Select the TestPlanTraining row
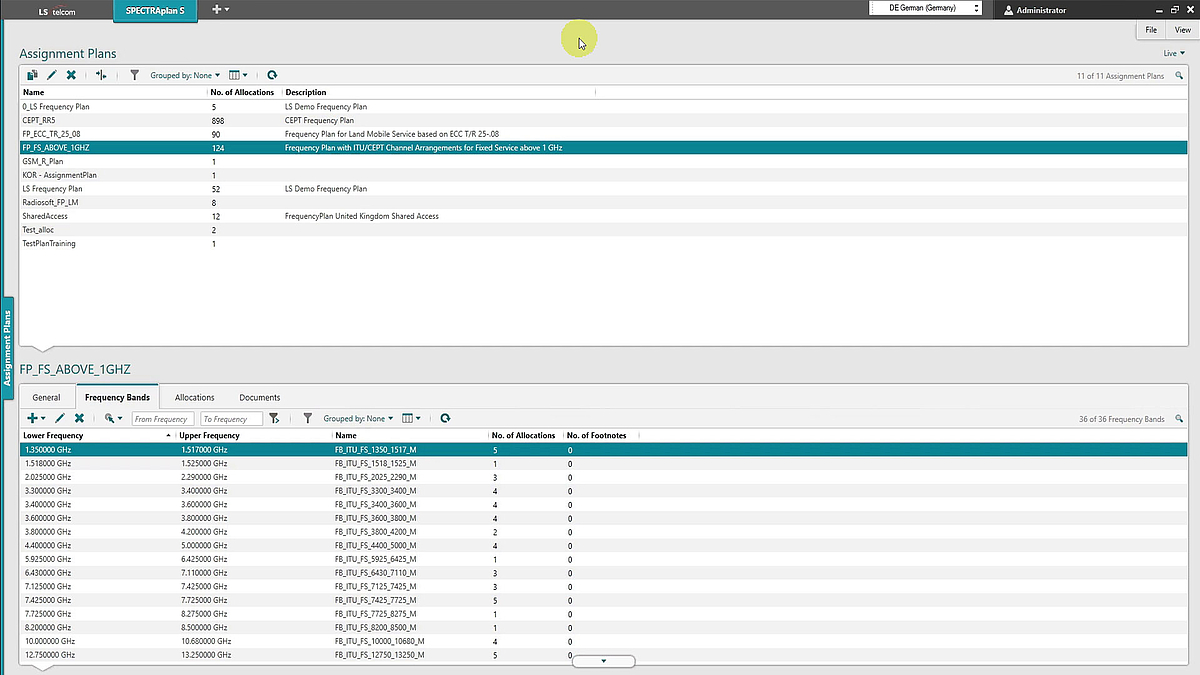The width and height of the screenshot is (1200, 675). point(603,243)
